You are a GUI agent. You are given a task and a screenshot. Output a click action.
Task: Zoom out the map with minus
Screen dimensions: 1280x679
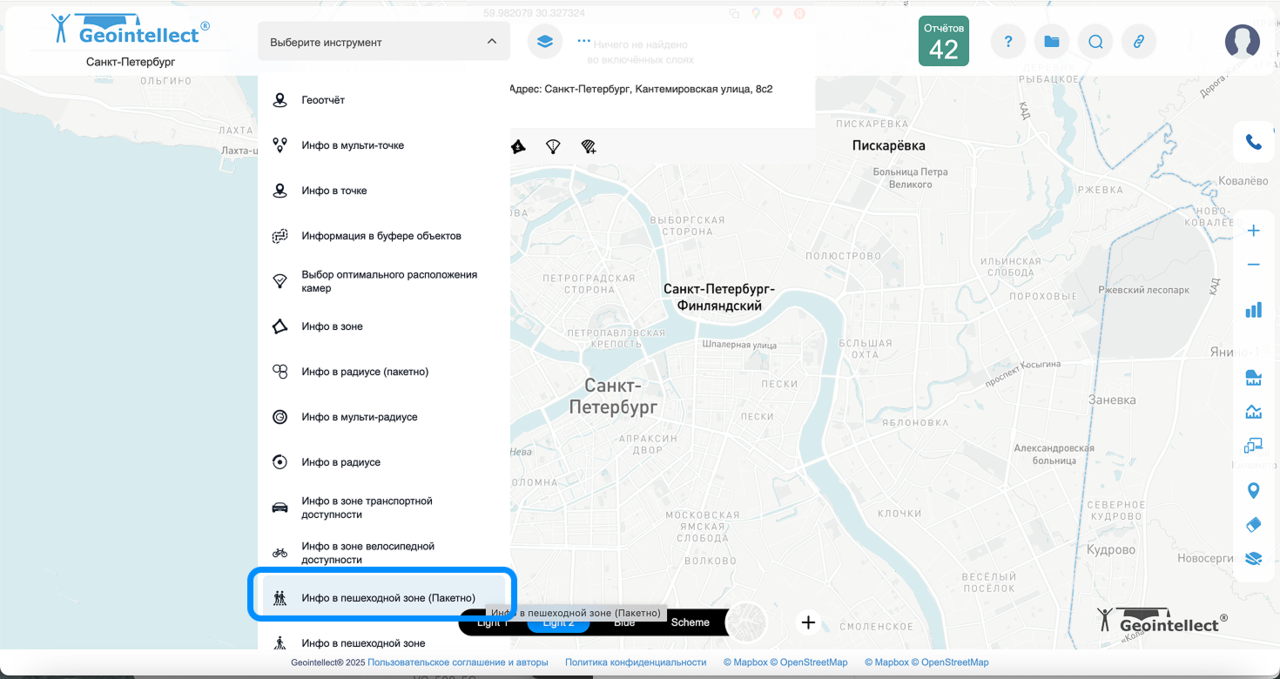pyautogui.click(x=1253, y=265)
